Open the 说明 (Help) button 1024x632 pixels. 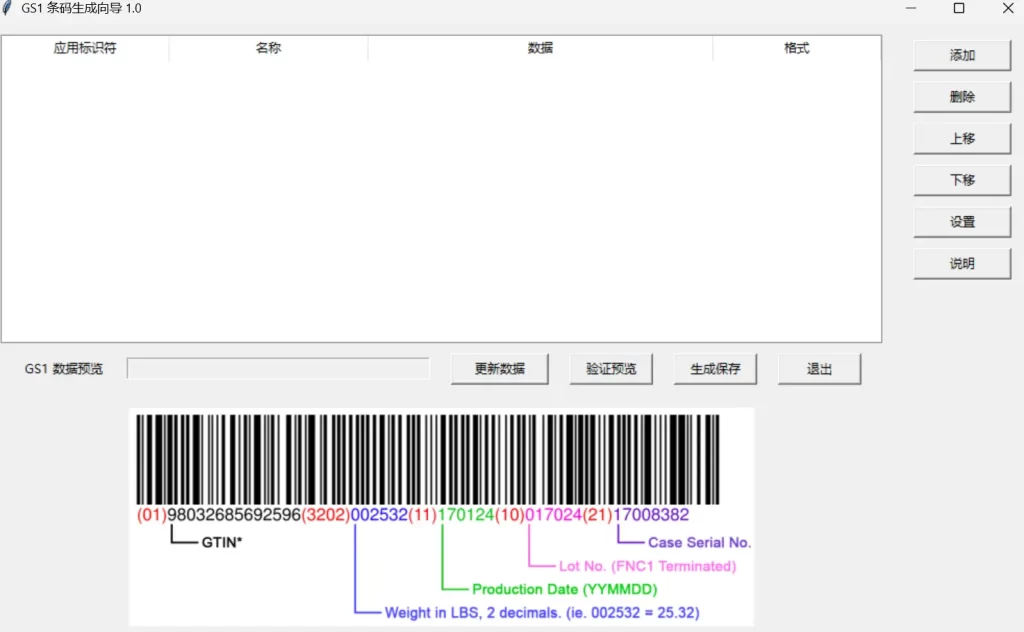tap(962, 264)
